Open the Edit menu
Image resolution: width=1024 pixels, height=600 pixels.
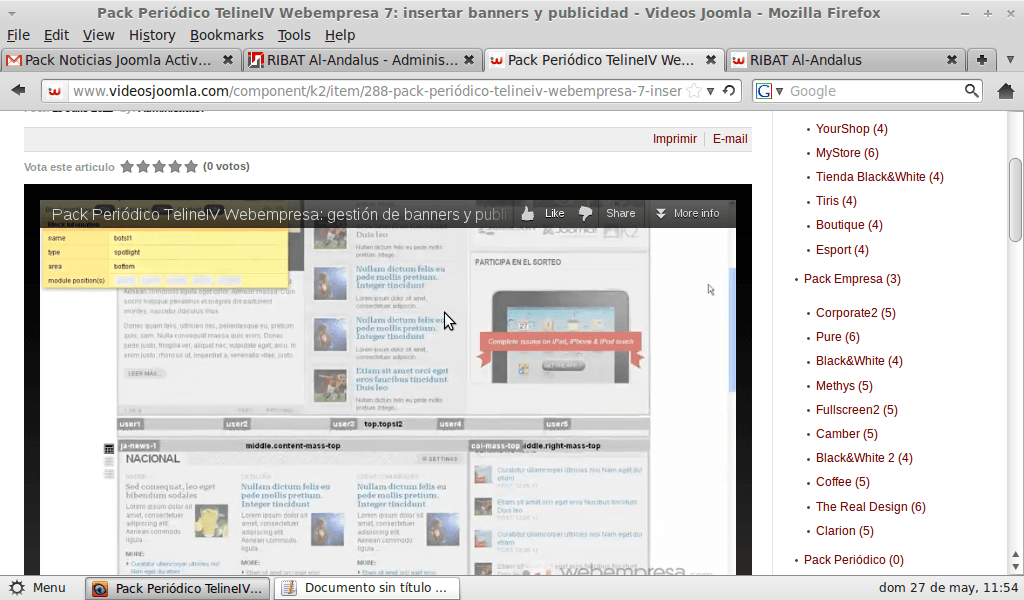[56, 35]
